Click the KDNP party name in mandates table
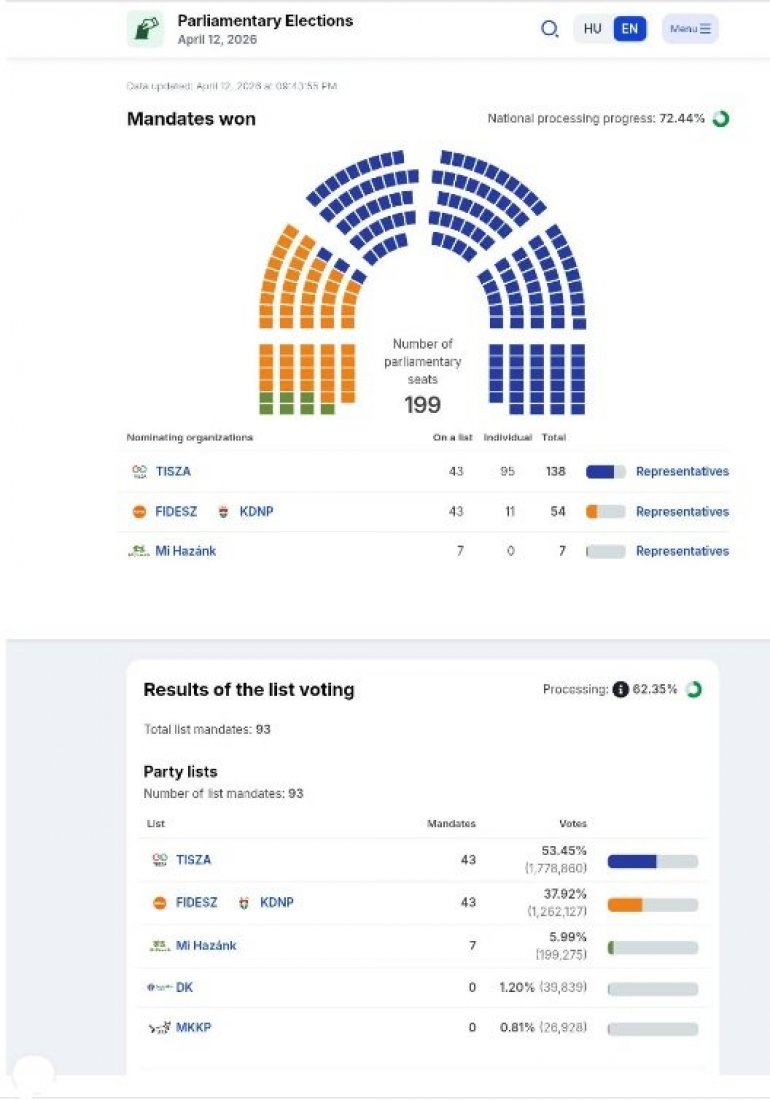Image resolution: width=770 pixels, height=1100 pixels. [256, 512]
